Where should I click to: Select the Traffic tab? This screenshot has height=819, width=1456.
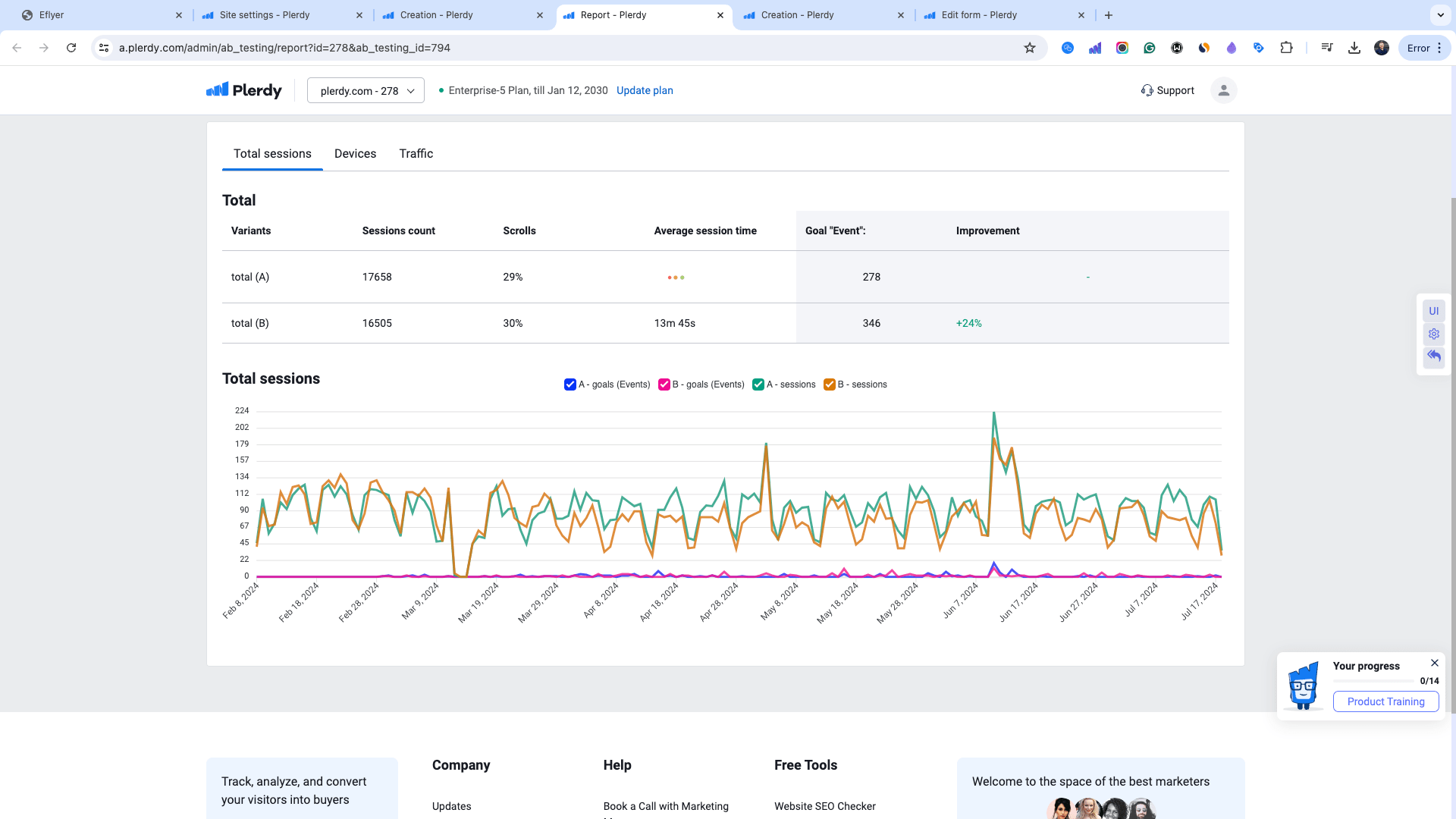click(416, 153)
